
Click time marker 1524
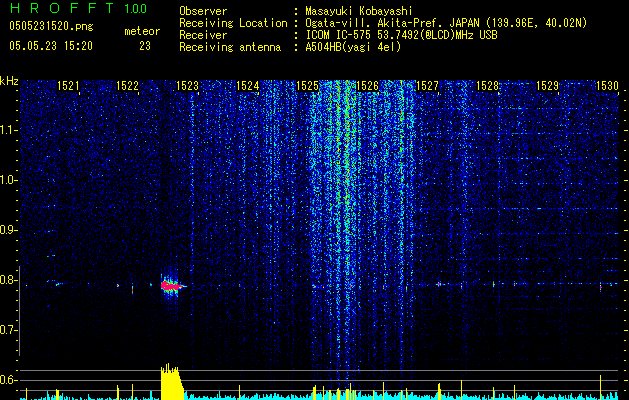(247, 86)
